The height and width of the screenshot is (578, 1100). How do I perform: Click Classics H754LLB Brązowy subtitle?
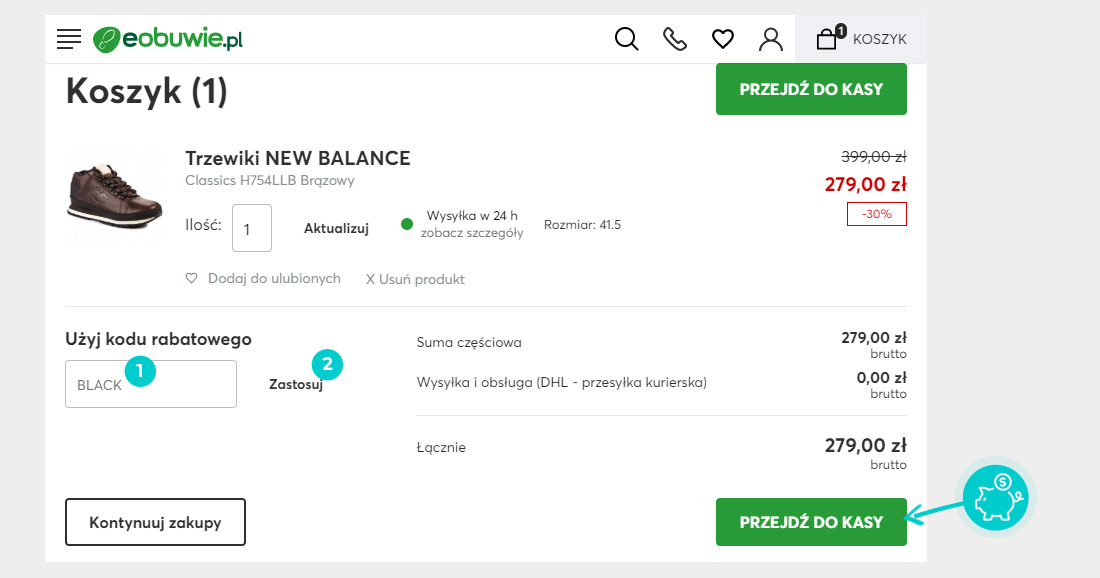click(x=269, y=180)
